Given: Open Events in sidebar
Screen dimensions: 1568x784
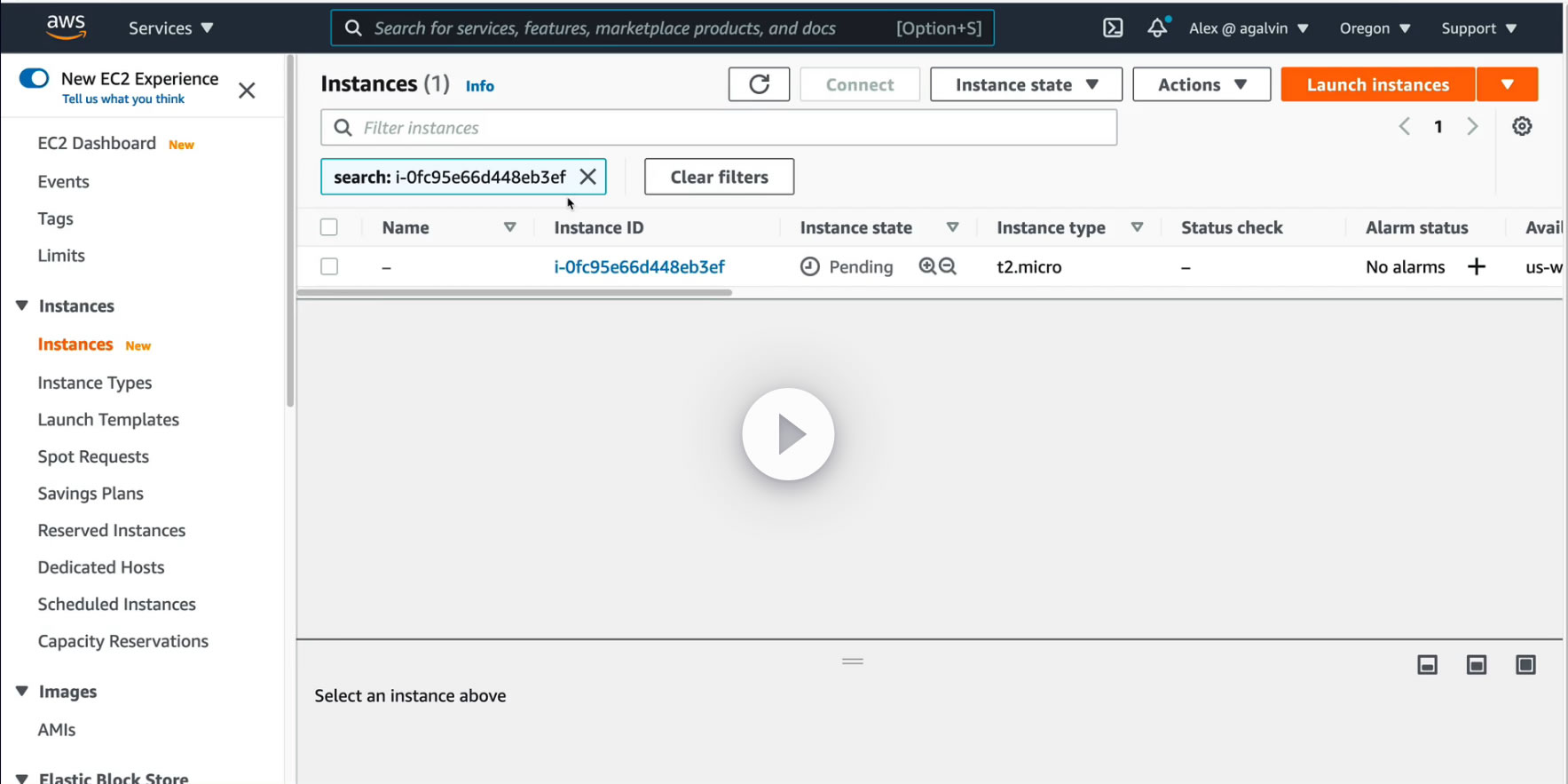Looking at the screenshot, I should pos(63,181).
